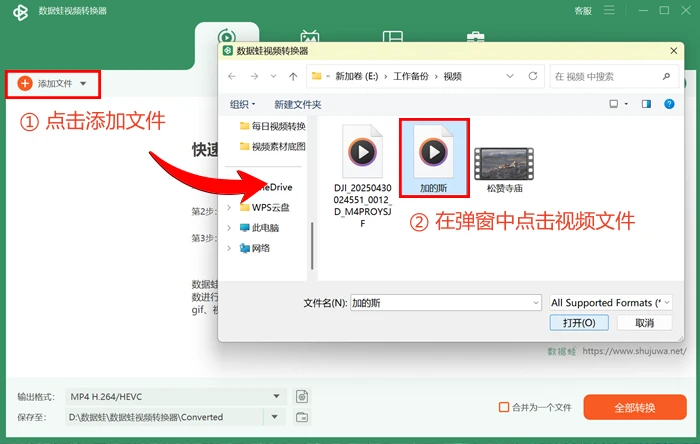Refresh the folder view
This screenshot has width=700, height=444.
[533, 76]
